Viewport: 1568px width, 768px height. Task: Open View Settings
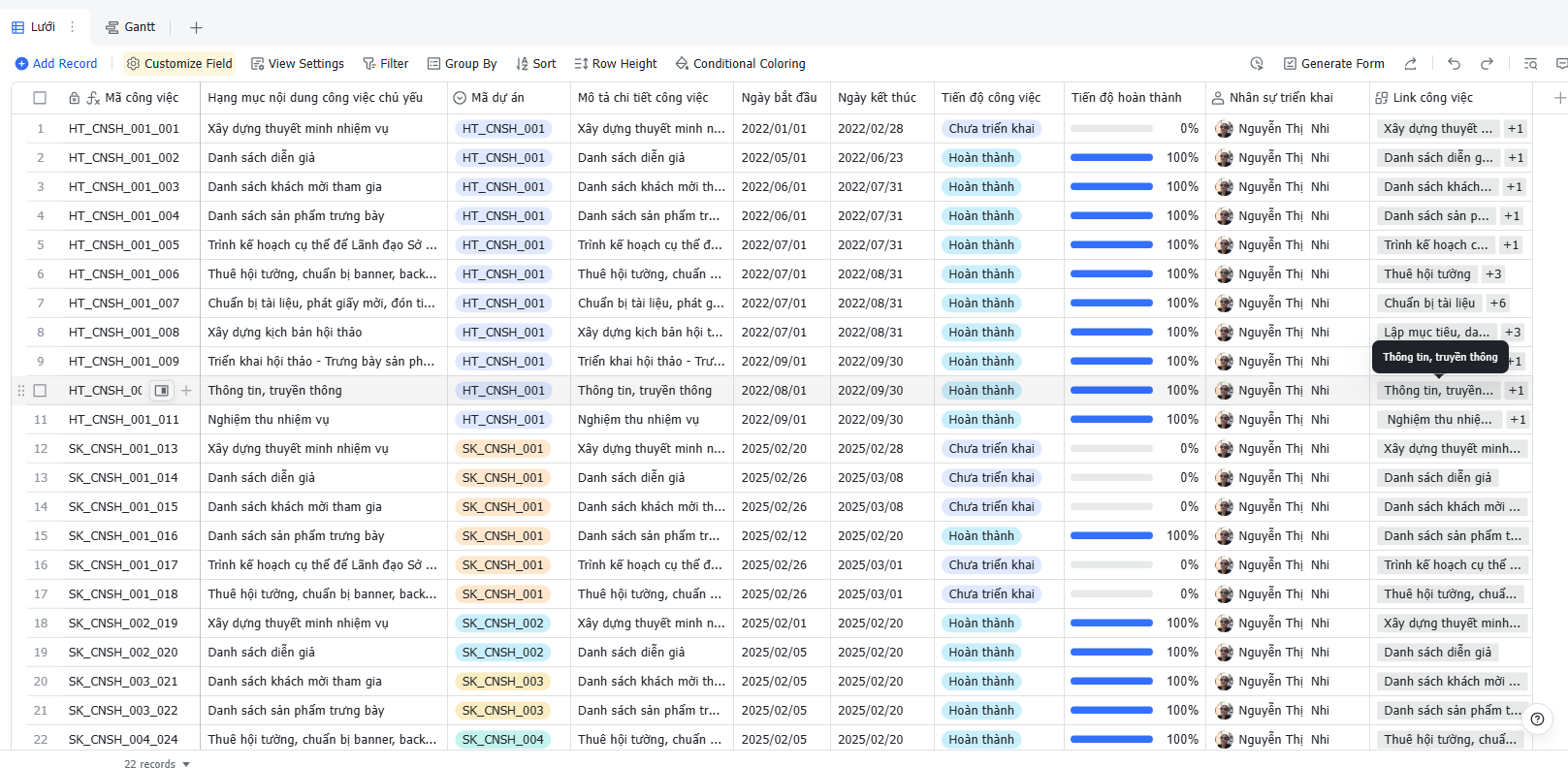[298, 64]
